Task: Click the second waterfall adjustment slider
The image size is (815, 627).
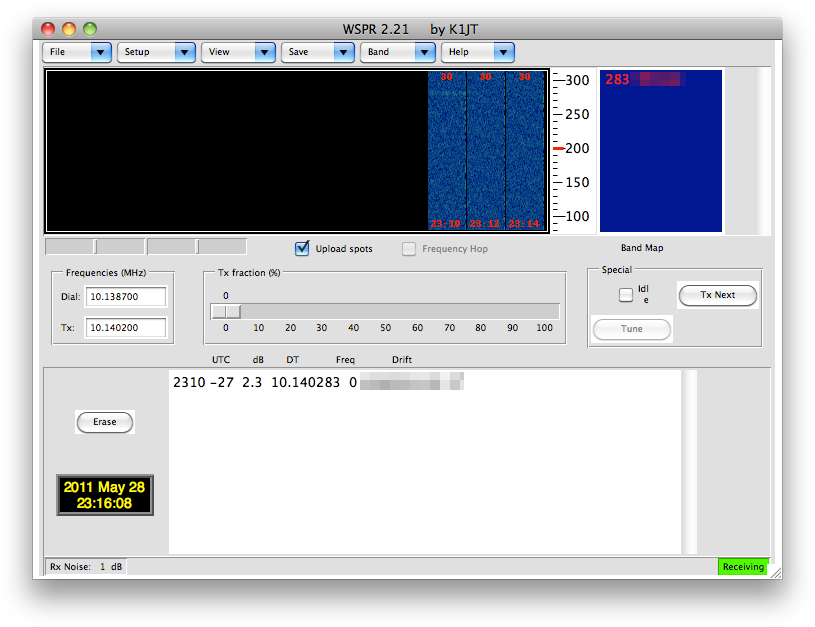Action: coord(197,246)
